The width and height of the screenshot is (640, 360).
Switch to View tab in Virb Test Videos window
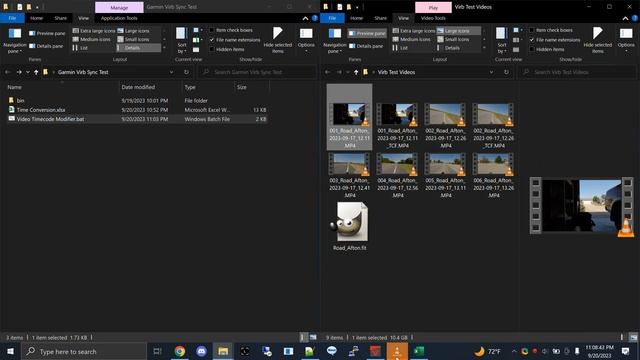coord(403,18)
